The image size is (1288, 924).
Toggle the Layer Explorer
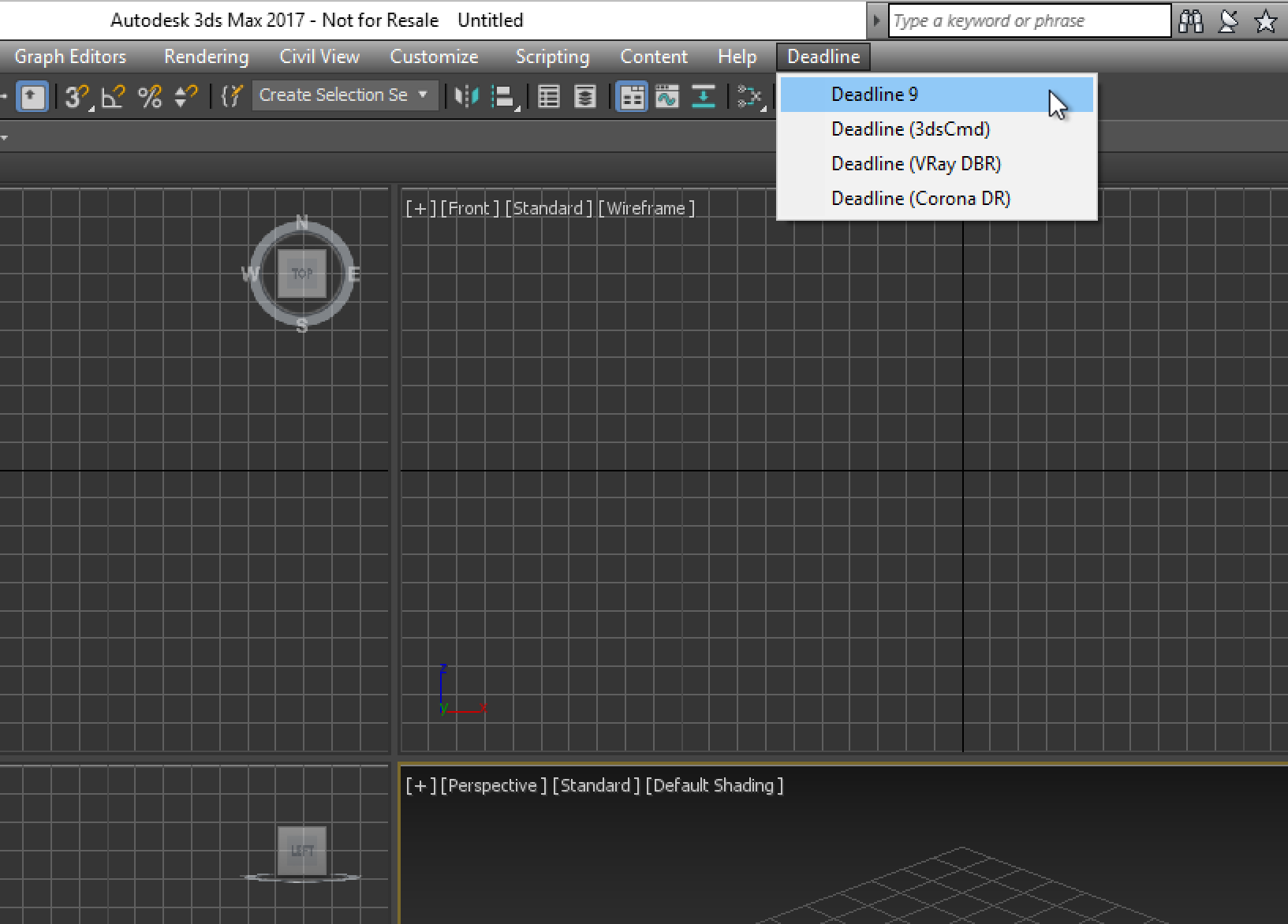(x=584, y=96)
